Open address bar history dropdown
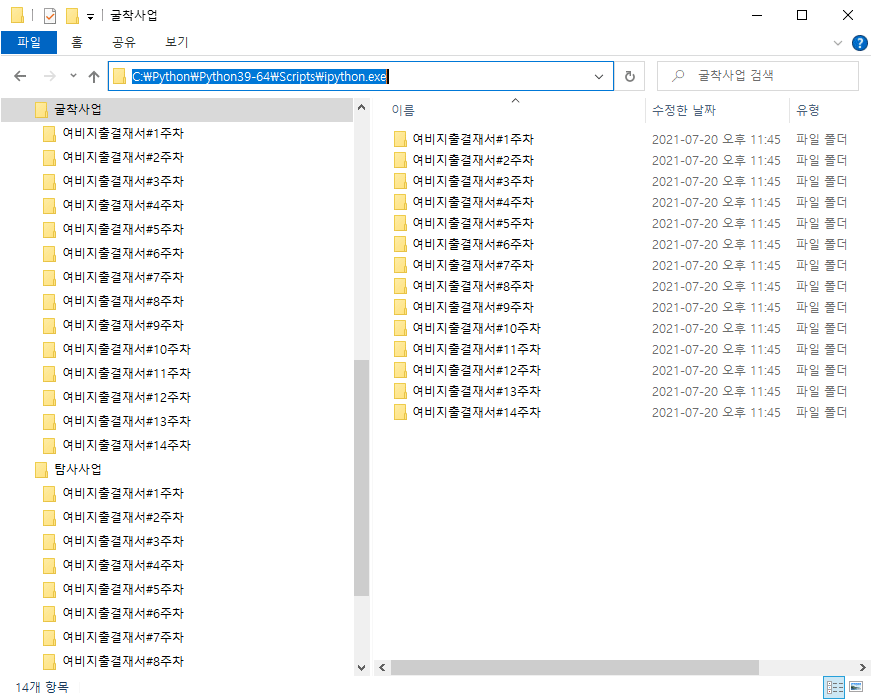 coord(599,76)
